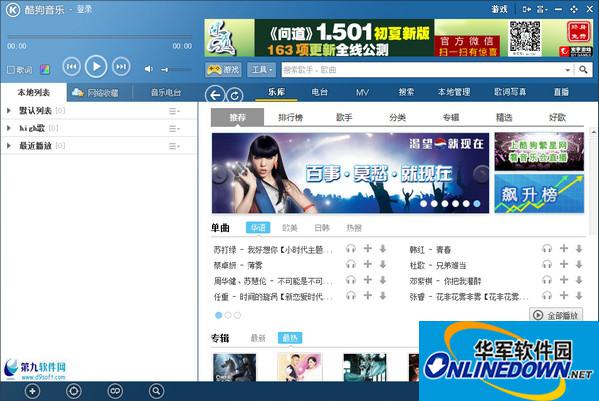Skip to previous track

71,67
